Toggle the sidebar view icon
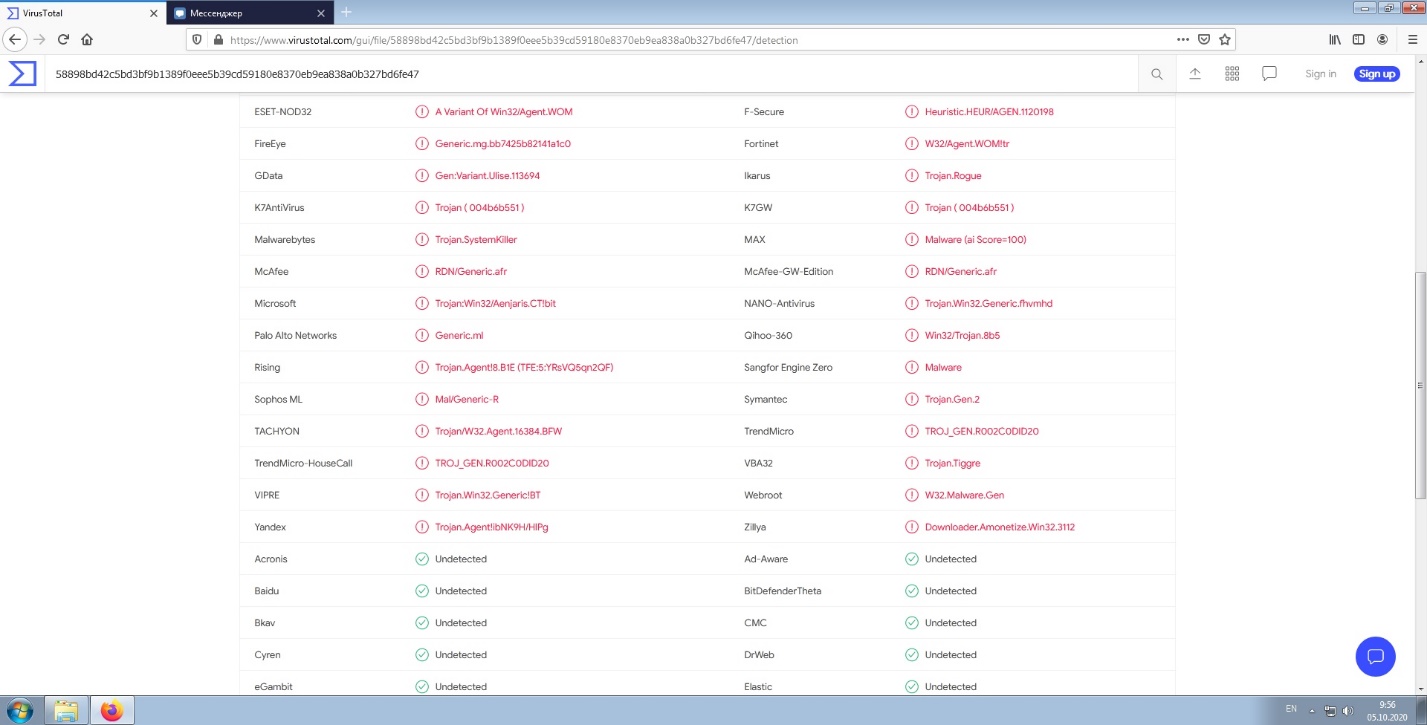 1358,40
